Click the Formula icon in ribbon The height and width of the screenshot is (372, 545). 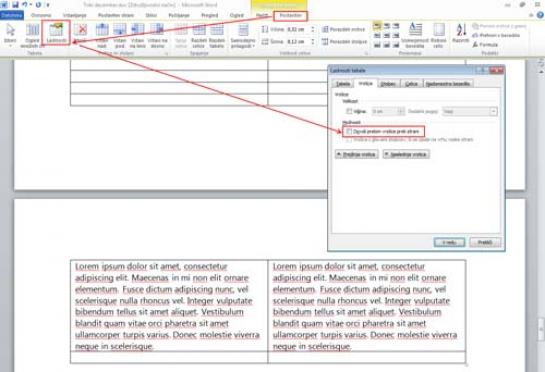coord(485,45)
